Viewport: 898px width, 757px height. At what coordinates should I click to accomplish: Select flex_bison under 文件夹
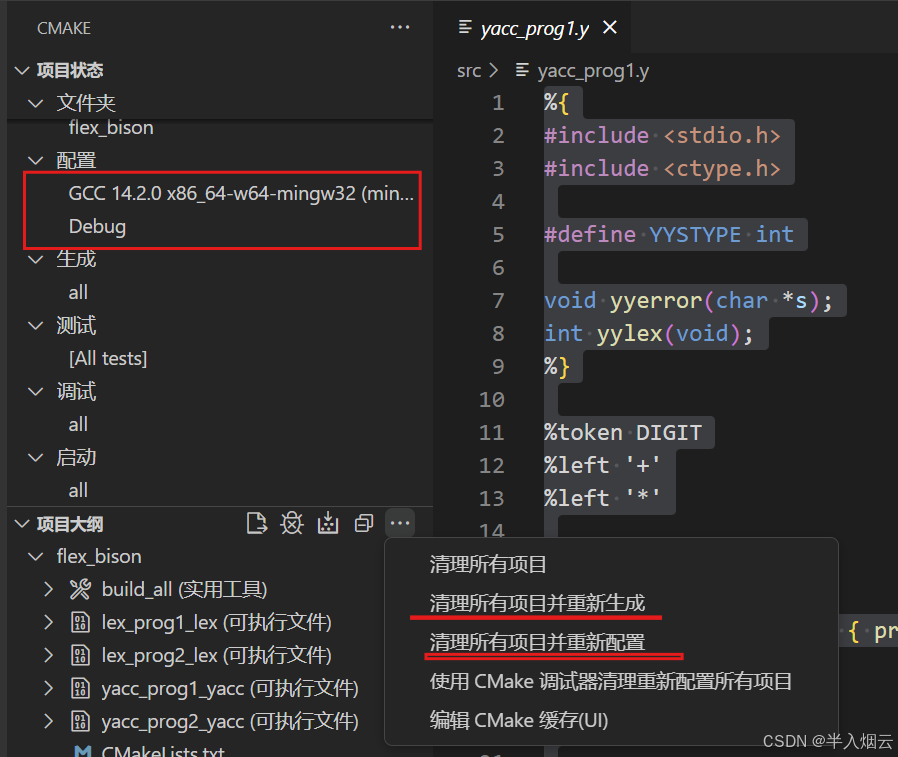pos(111,128)
